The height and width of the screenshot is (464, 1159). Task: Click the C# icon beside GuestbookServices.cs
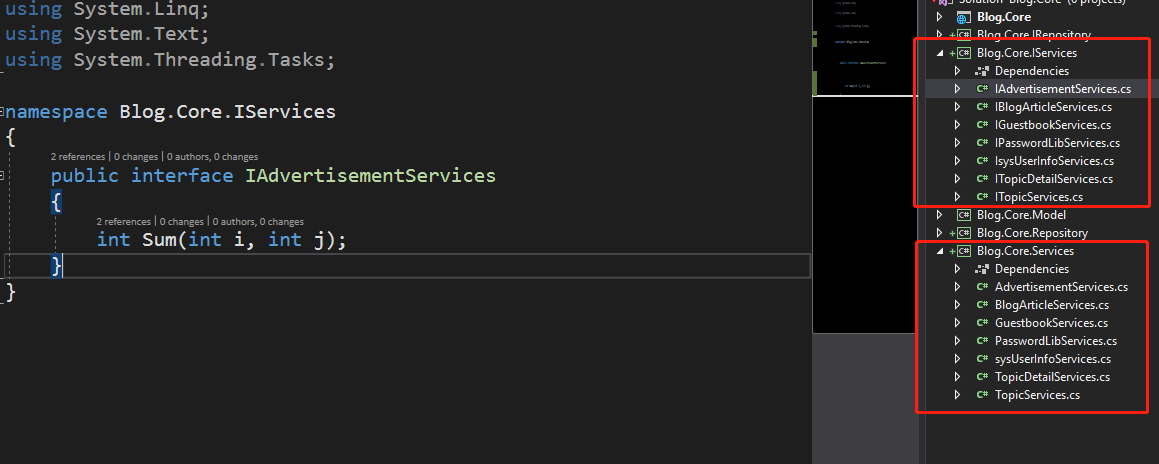[982, 323]
